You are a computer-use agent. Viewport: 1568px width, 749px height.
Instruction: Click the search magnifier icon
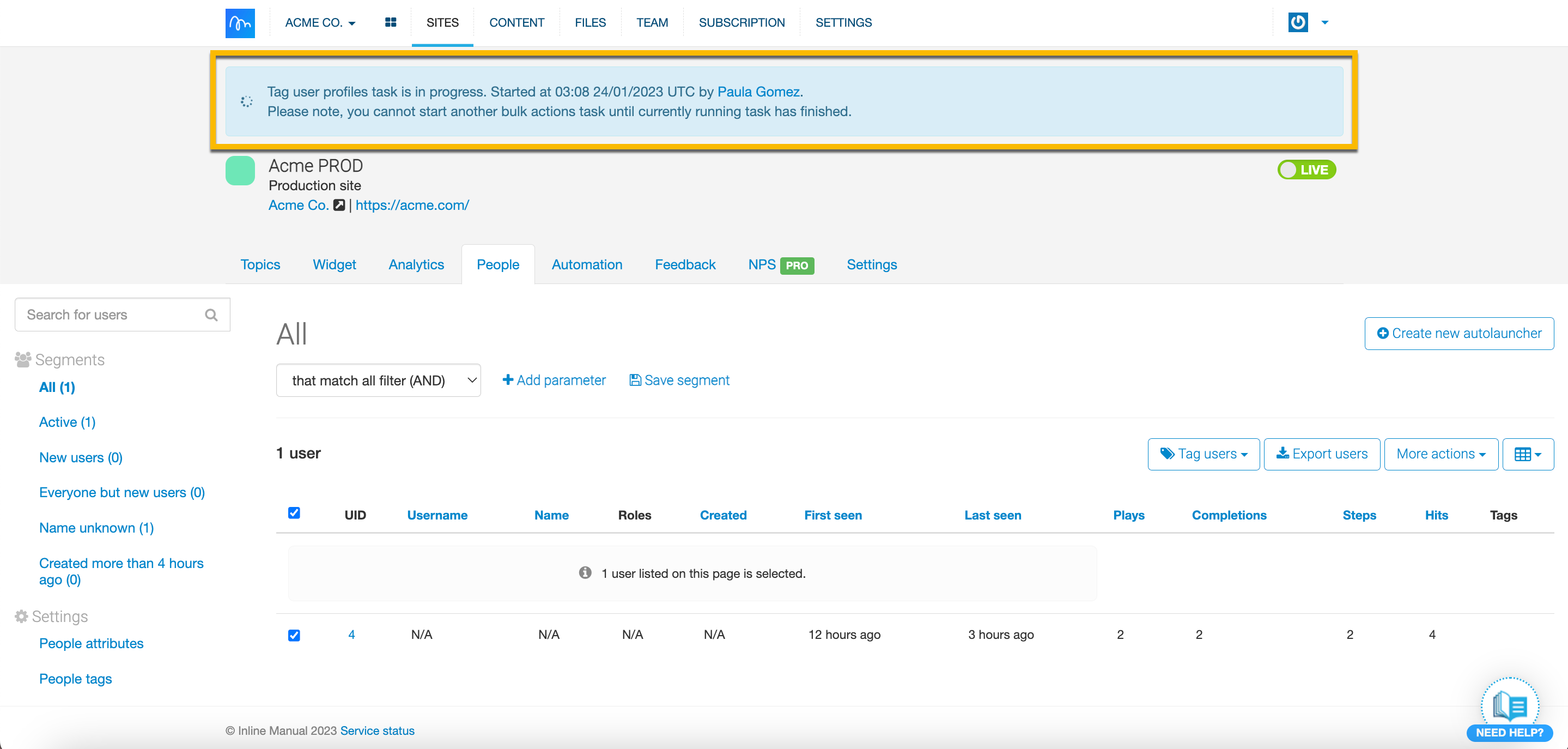point(211,315)
